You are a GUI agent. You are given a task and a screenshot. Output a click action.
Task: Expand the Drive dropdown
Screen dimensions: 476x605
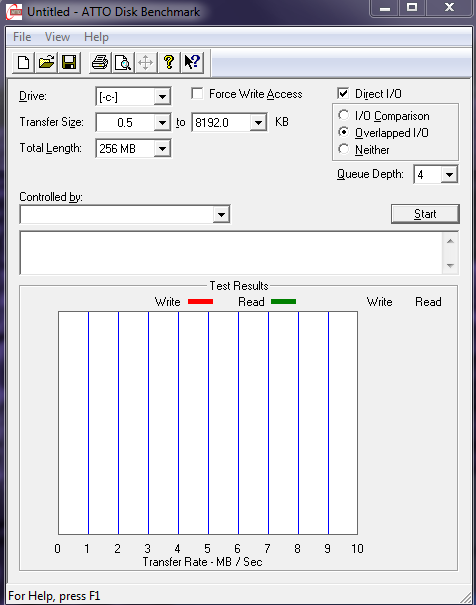coord(162,96)
